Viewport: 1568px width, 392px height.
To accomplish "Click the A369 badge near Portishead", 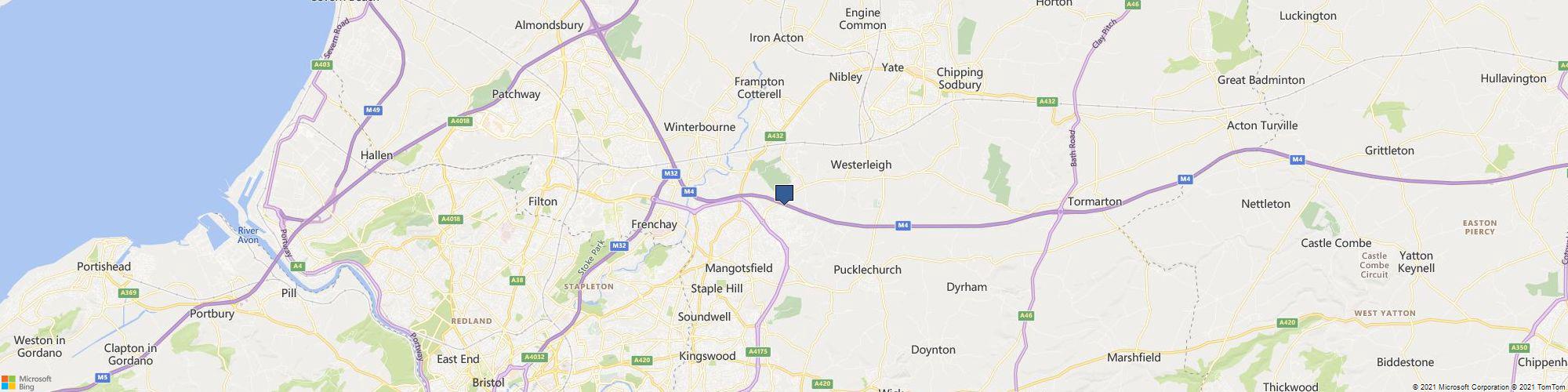I will click(129, 293).
